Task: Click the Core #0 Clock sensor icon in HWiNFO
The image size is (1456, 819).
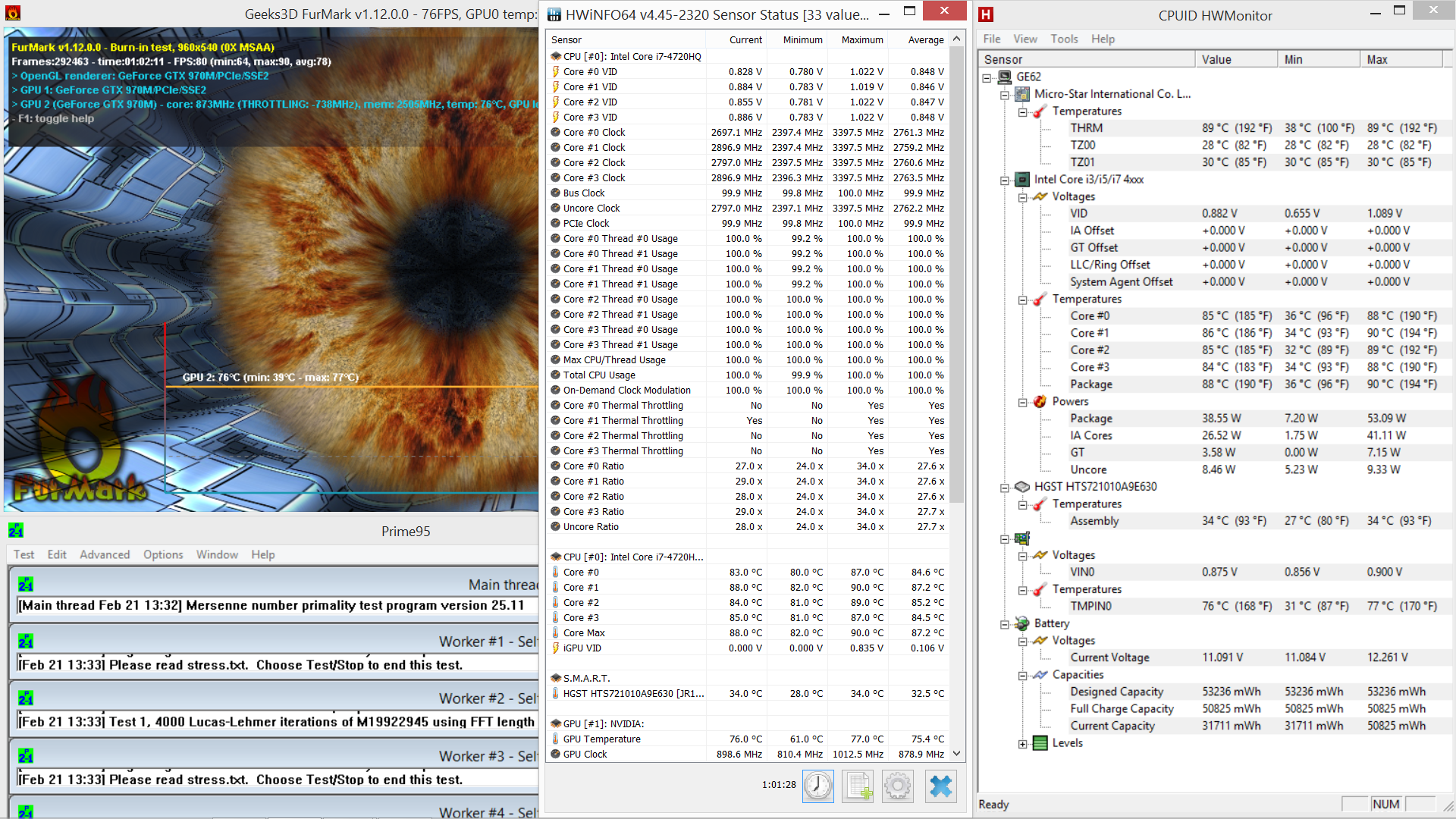Action: (556, 133)
